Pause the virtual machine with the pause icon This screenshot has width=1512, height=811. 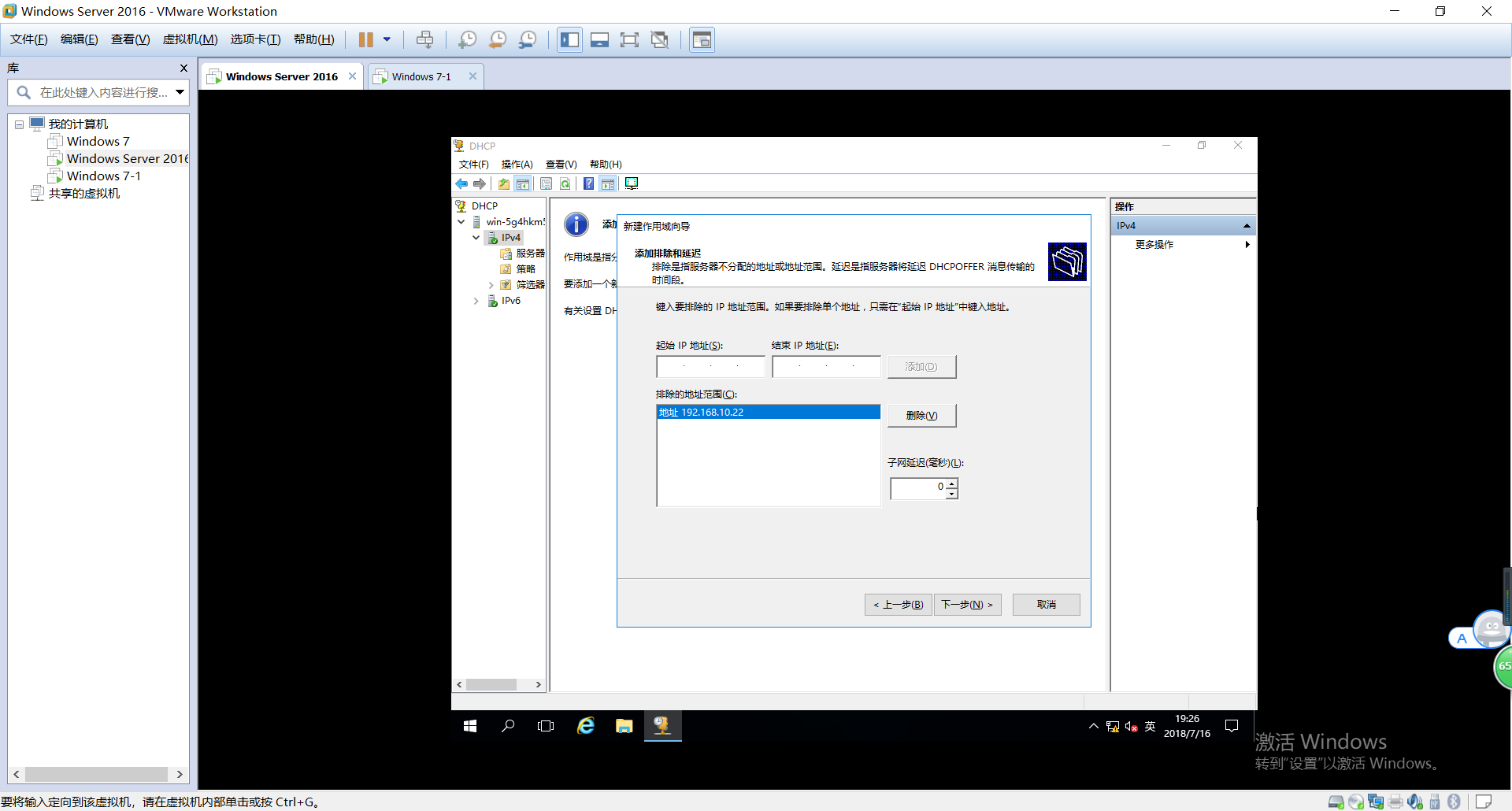pyautogui.click(x=366, y=39)
